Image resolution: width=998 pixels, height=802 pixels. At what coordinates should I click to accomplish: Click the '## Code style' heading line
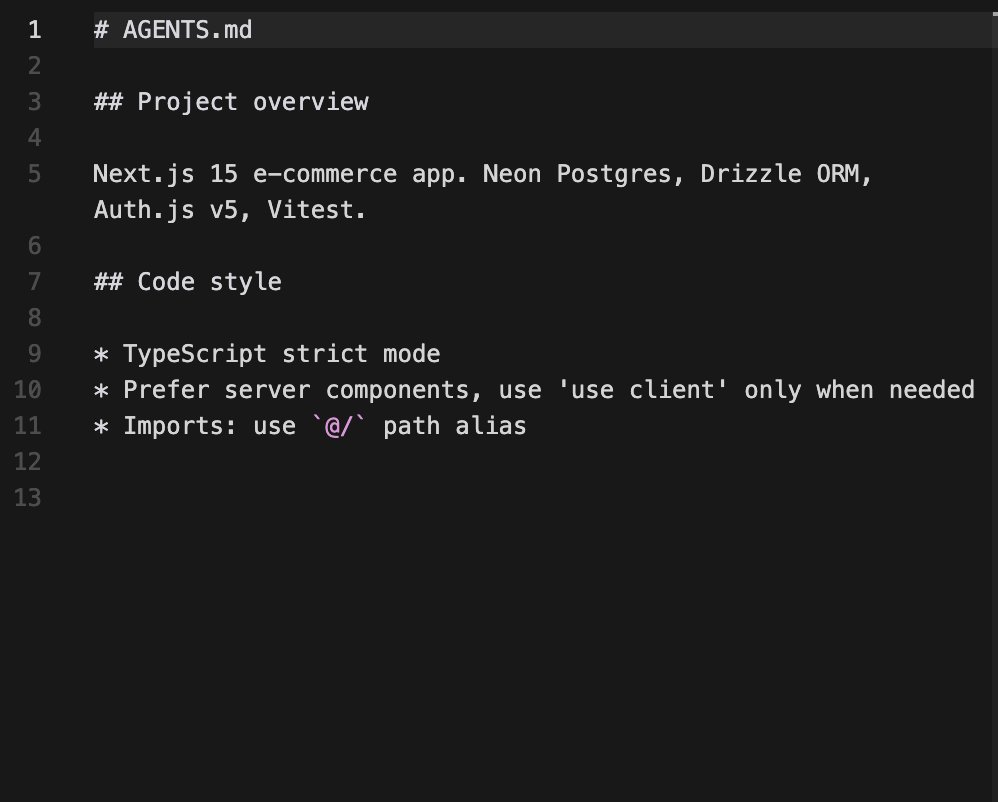coord(188,282)
